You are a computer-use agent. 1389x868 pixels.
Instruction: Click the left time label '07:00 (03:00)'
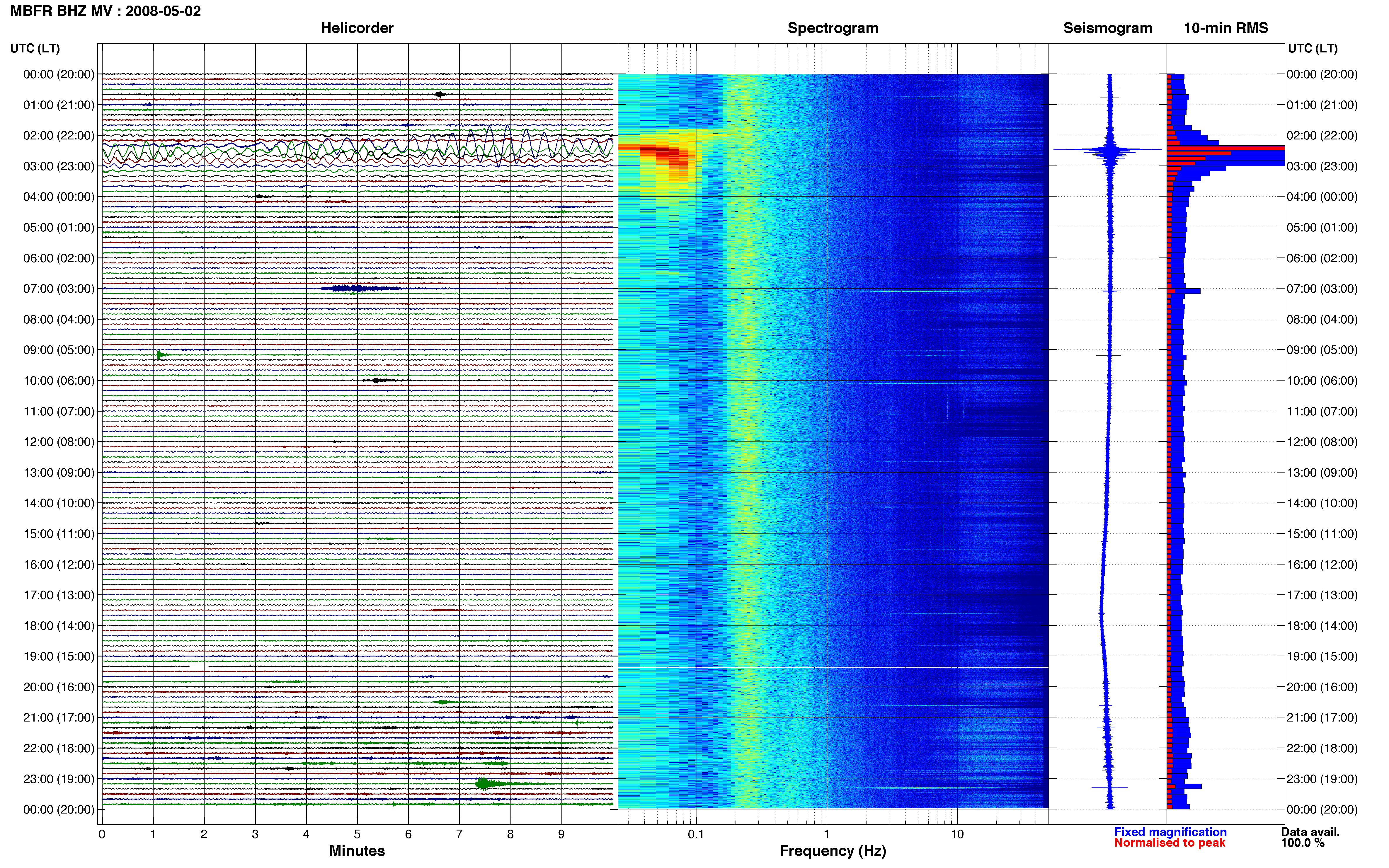59,289
